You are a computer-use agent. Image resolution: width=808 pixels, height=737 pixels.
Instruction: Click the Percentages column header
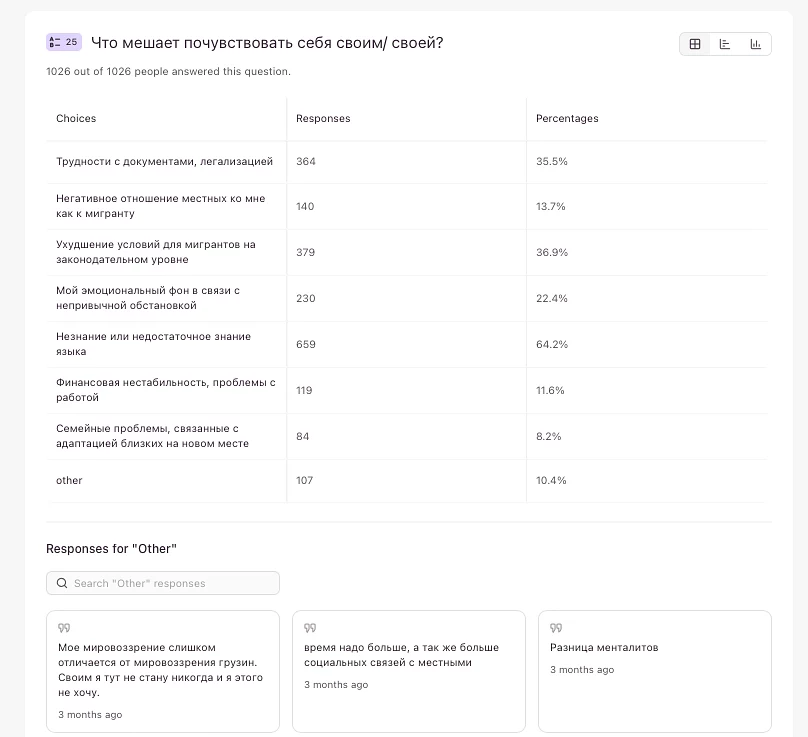click(567, 118)
